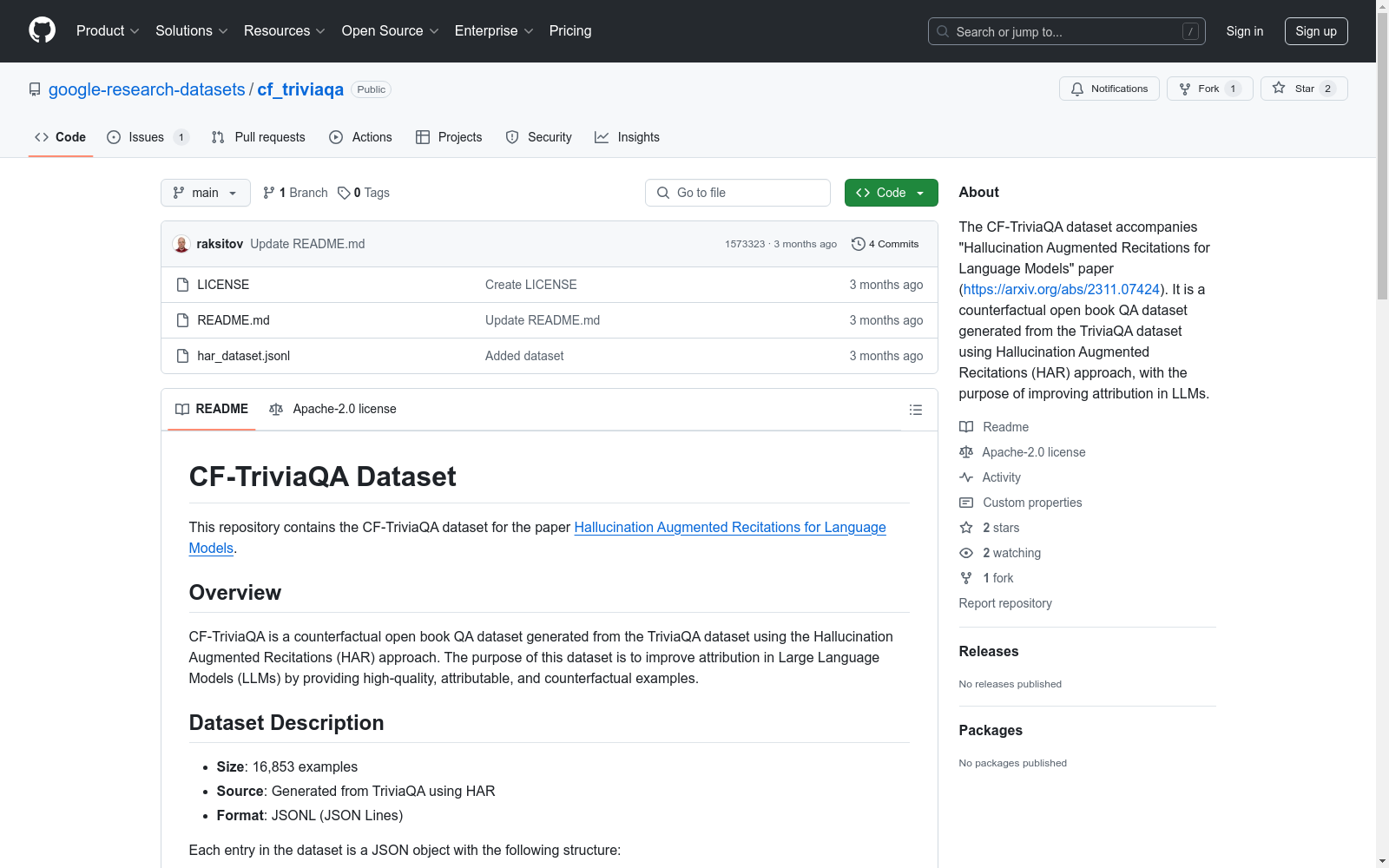The height and width of the screenshot is (868, 1389).
Task: Switch to the Apache-2.0 license tab
Action: point(332,409)
